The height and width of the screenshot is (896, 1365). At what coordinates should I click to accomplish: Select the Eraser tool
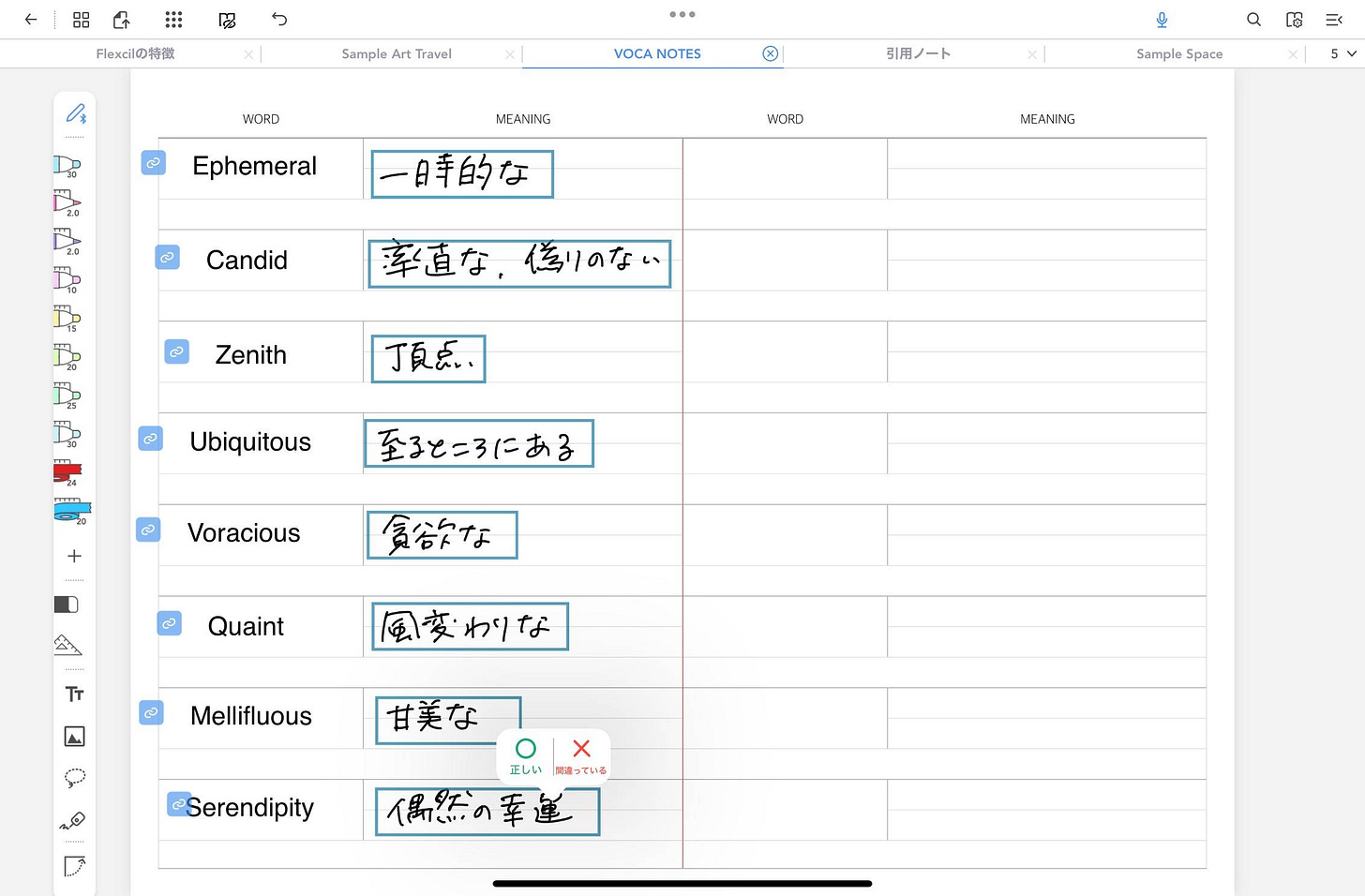click(x=67, y=605)
